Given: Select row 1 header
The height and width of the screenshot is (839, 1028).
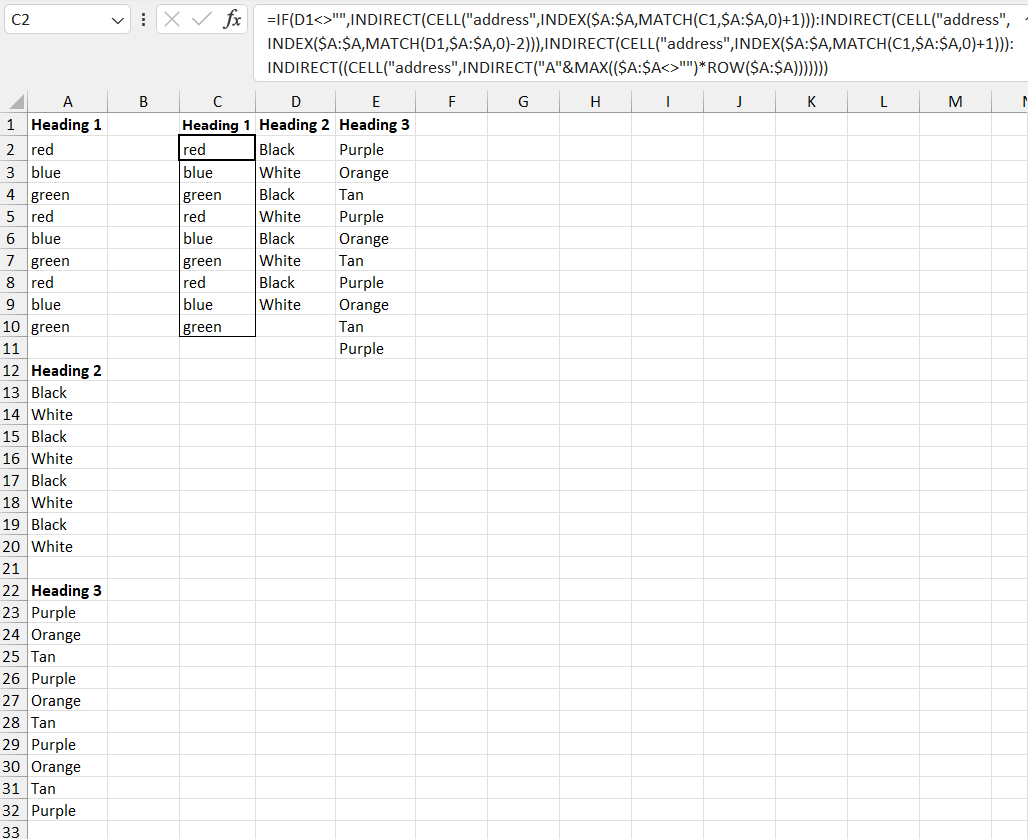Looking at the screenshot, I should click(x=13, y=125).
